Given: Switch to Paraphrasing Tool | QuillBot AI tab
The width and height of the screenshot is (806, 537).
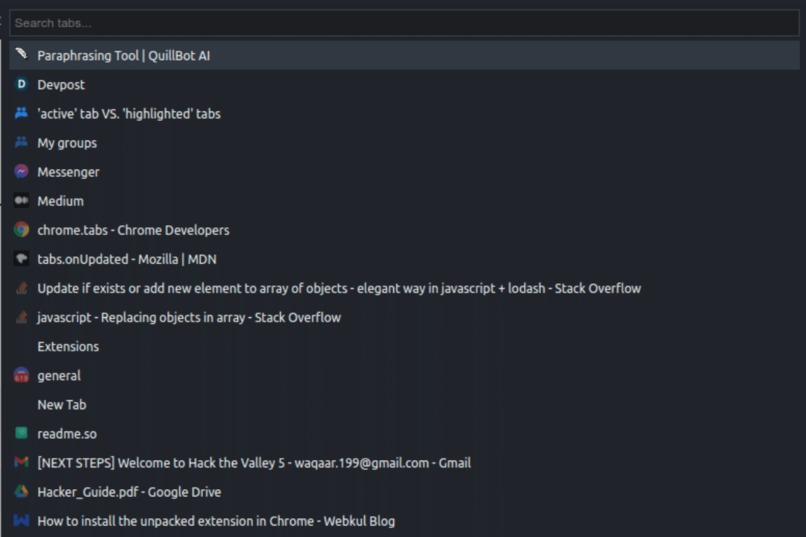Looking at the screenshot, I should coord(404,55).
